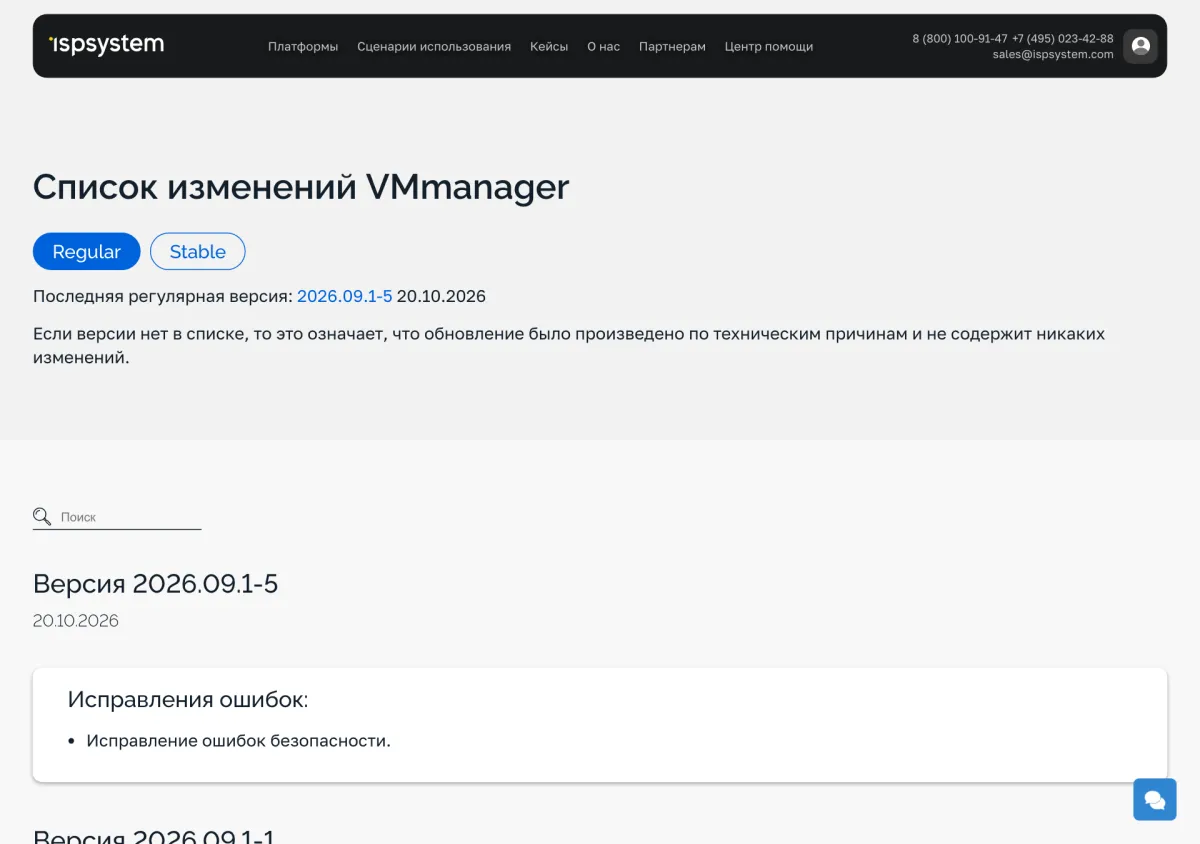1200x844 pixels.
Task: Open Сценарии использования menu
Action: pyautogui.click(x=434, y=47)
